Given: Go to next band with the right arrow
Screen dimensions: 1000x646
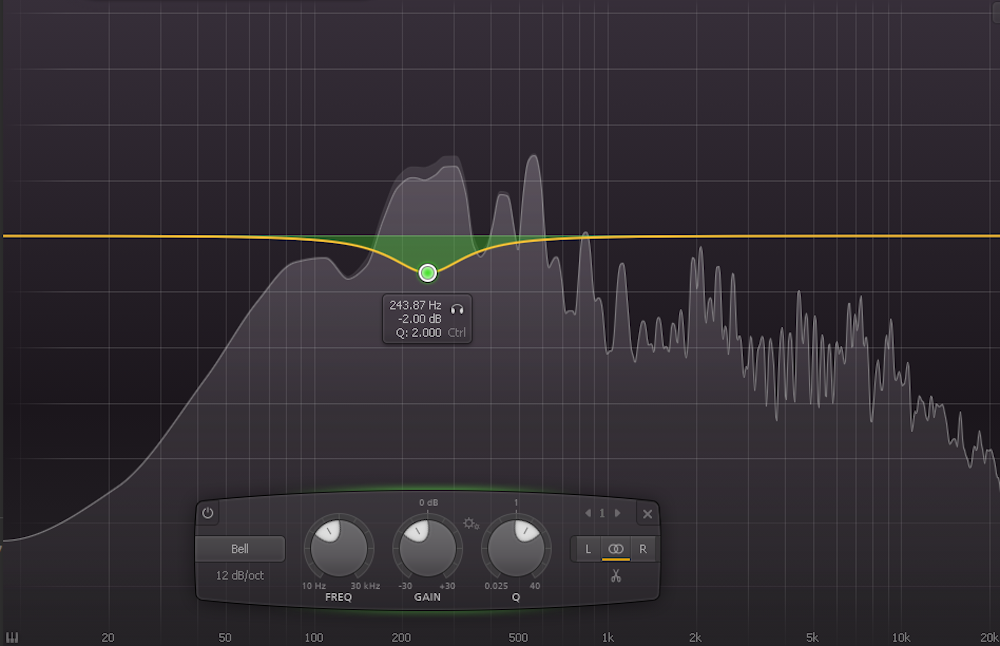Looking at the screenshot, I should pyautogui.click(x=617, y=512).
